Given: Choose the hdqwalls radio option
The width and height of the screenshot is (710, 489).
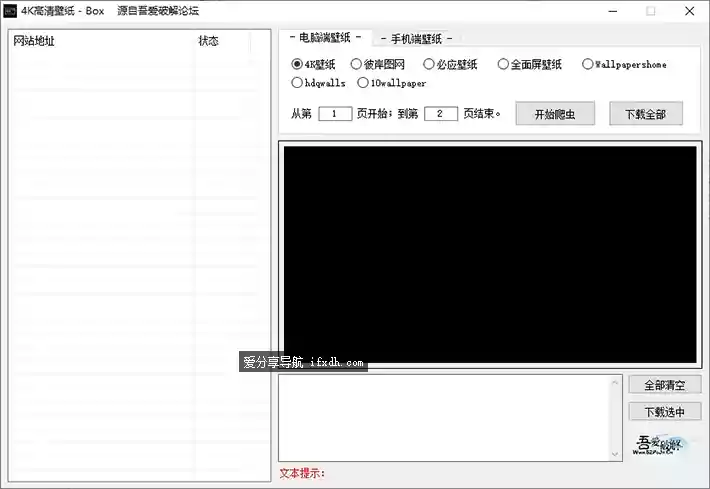Looking at the screenshot, I should (x=318, y=83).
